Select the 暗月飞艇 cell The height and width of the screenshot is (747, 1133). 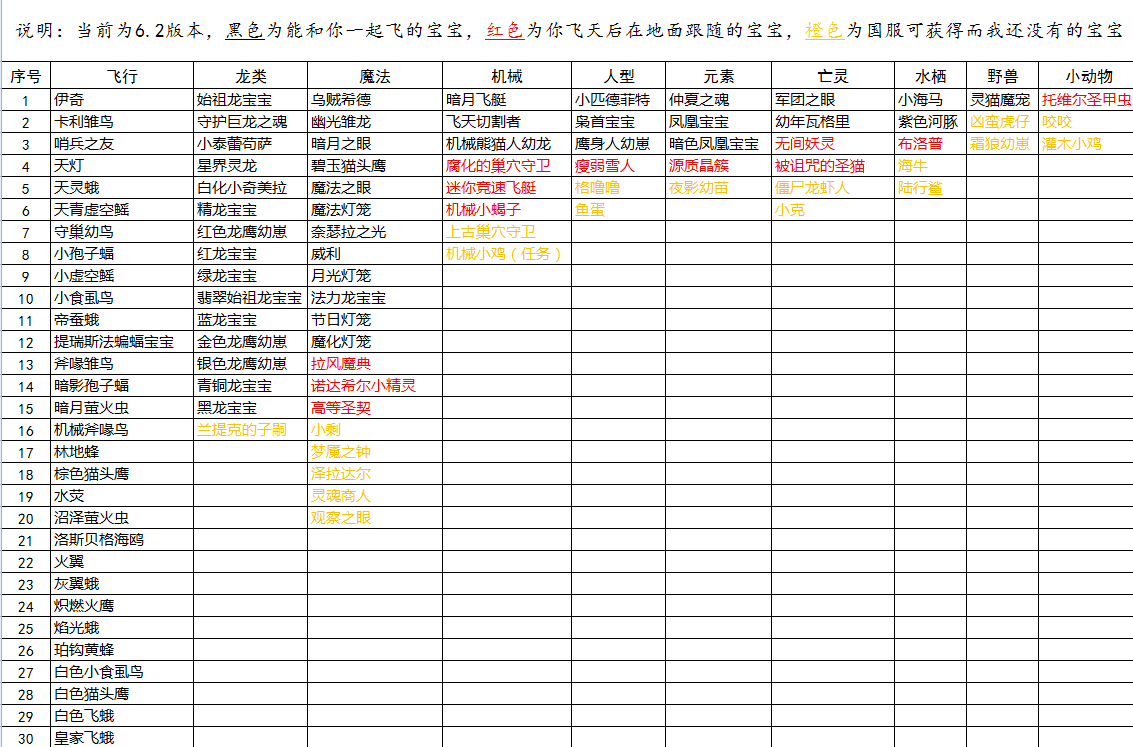[507, 100]
